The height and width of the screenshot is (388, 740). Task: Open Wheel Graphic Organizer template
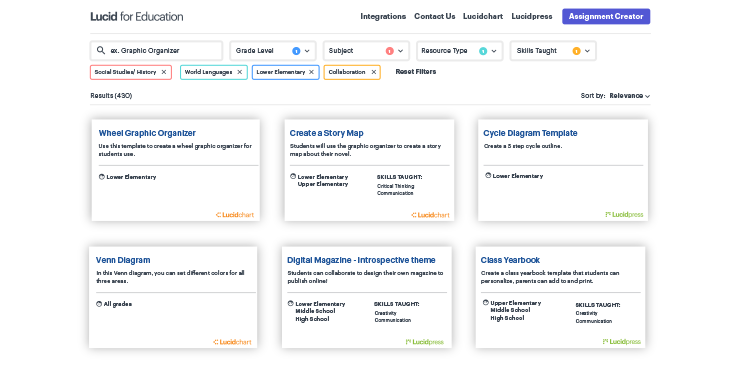[147, 133]
